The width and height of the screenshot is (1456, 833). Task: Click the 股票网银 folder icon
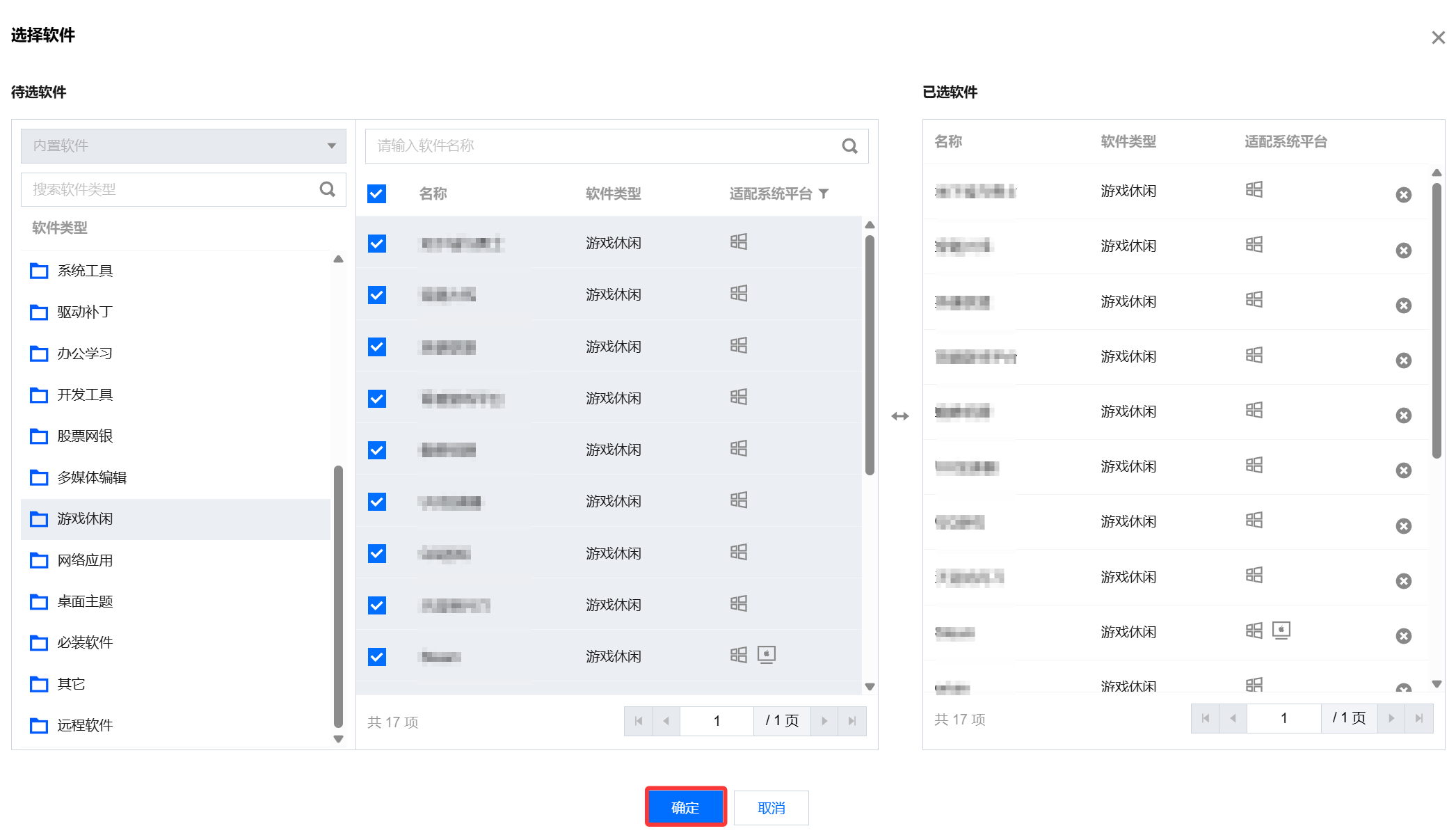tap(39, 436)
